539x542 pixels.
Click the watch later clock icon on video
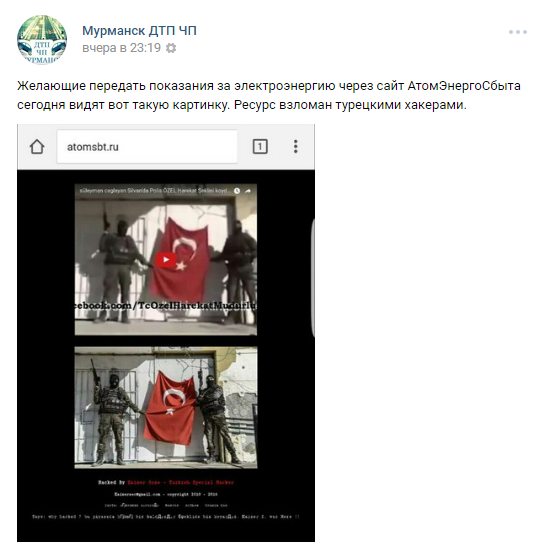[237, 191]
